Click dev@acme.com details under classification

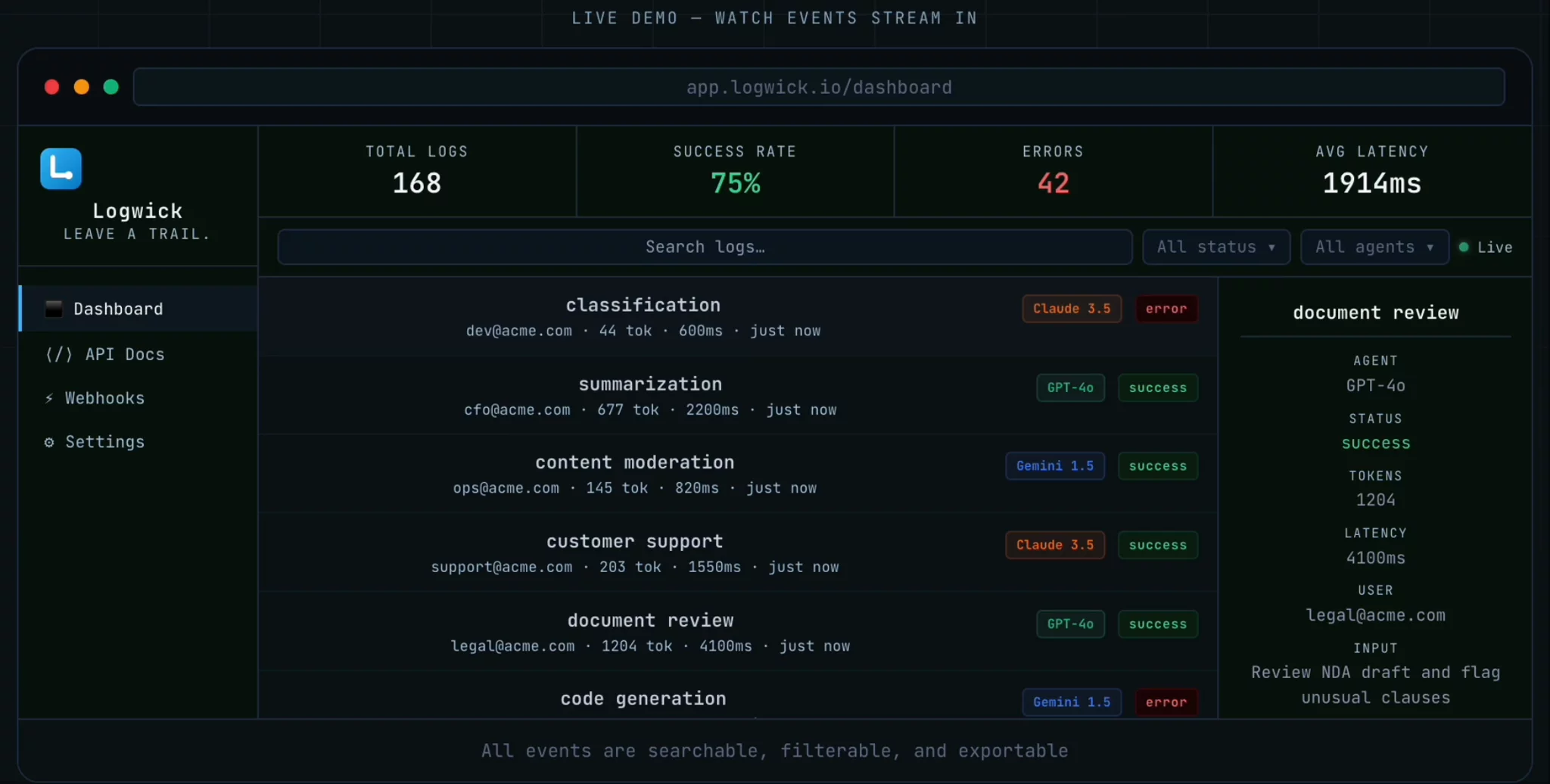[643, 331]
